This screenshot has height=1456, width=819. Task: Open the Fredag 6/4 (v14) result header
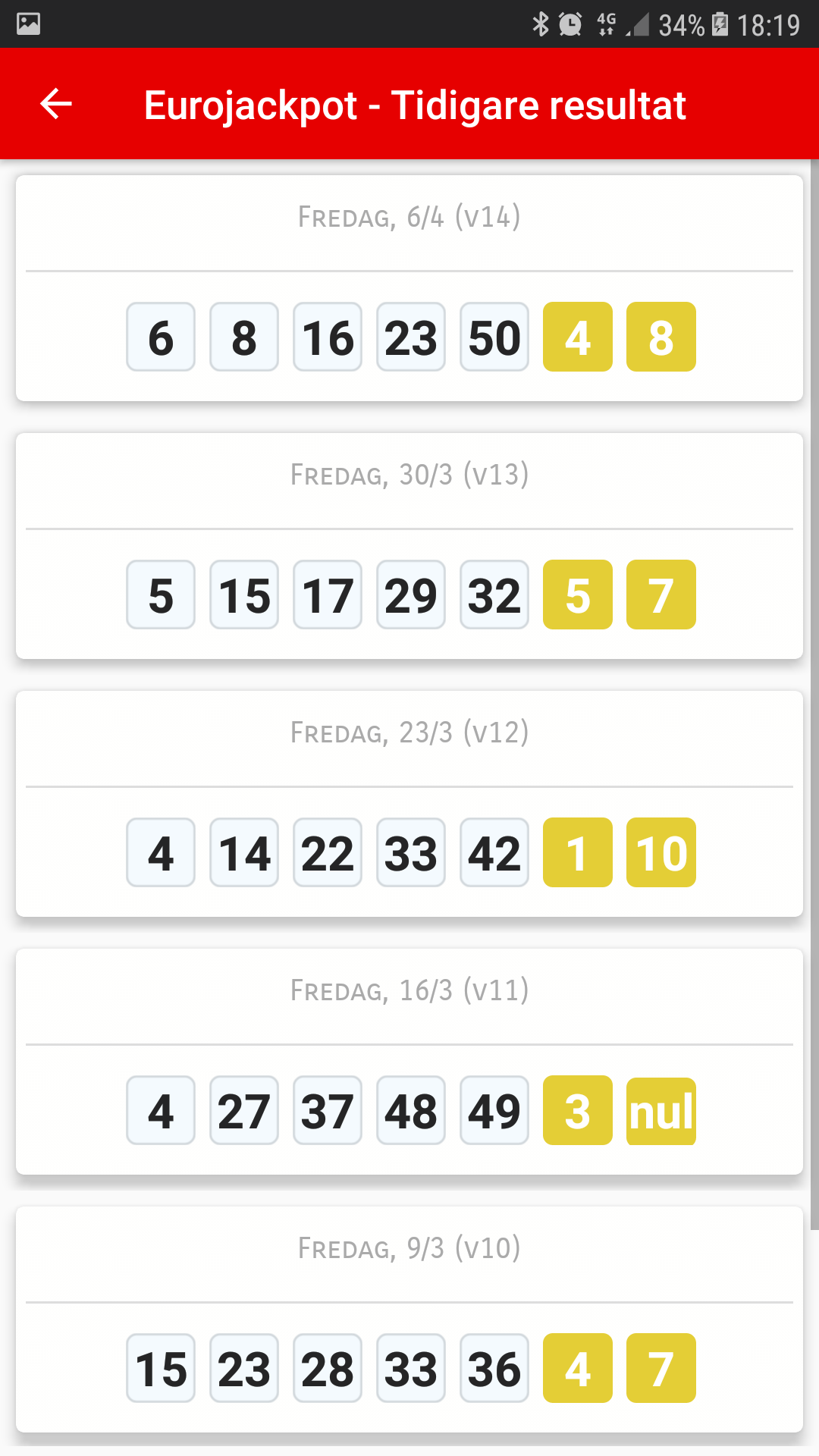click(x=409, y=218)
